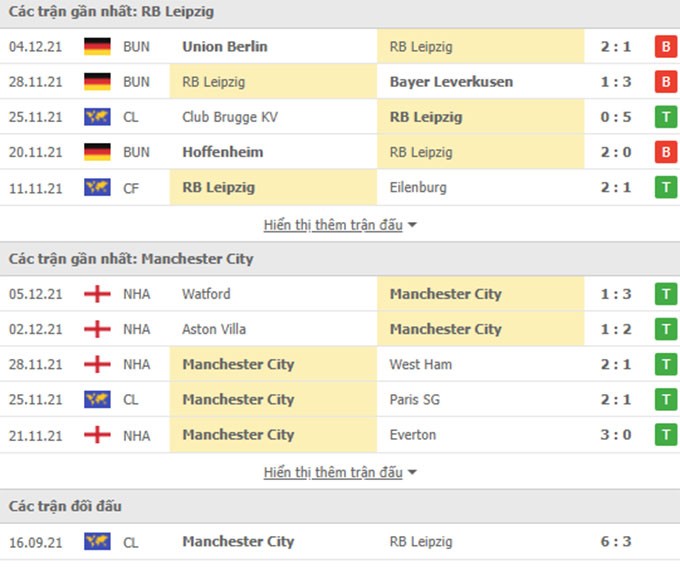Image resolution: width=680 pixels, height=579 pixels.
Task: Open the Bayer Leverkusen team name
Action: coord(451,82)
